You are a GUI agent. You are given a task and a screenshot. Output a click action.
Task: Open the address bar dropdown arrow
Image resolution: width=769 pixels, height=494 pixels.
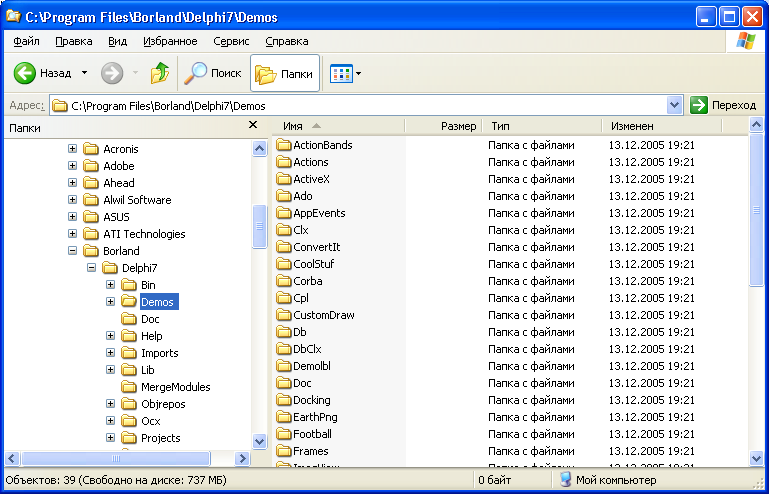pyautogui.click(x=675, y=105)
